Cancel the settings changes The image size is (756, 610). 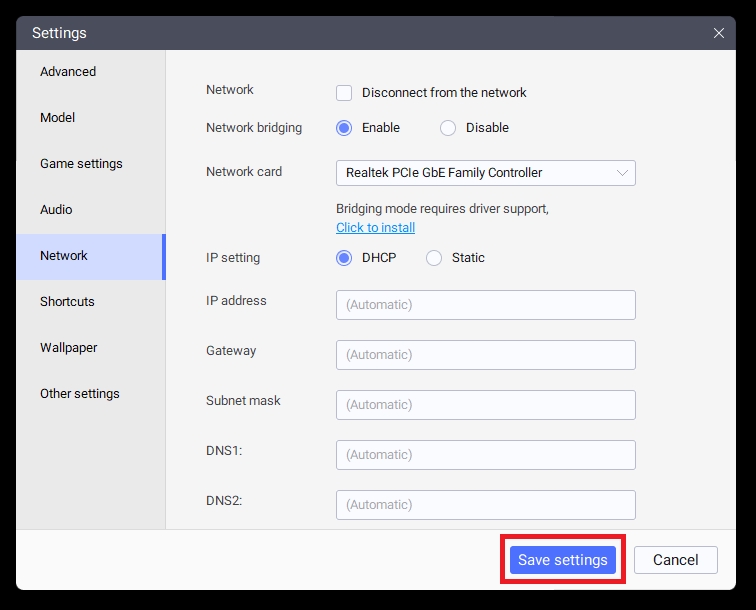point(675,560)
